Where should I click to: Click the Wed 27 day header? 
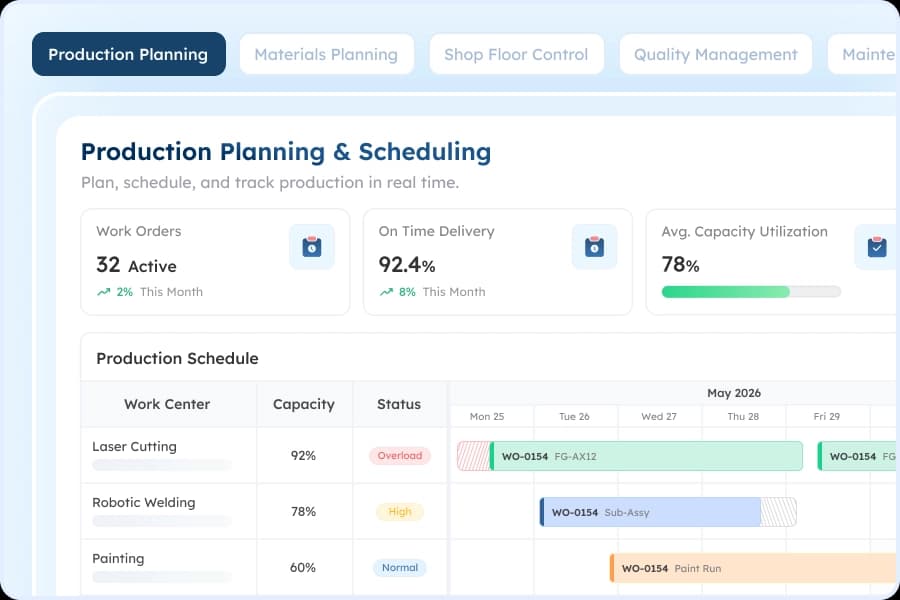tap(659, 416)
